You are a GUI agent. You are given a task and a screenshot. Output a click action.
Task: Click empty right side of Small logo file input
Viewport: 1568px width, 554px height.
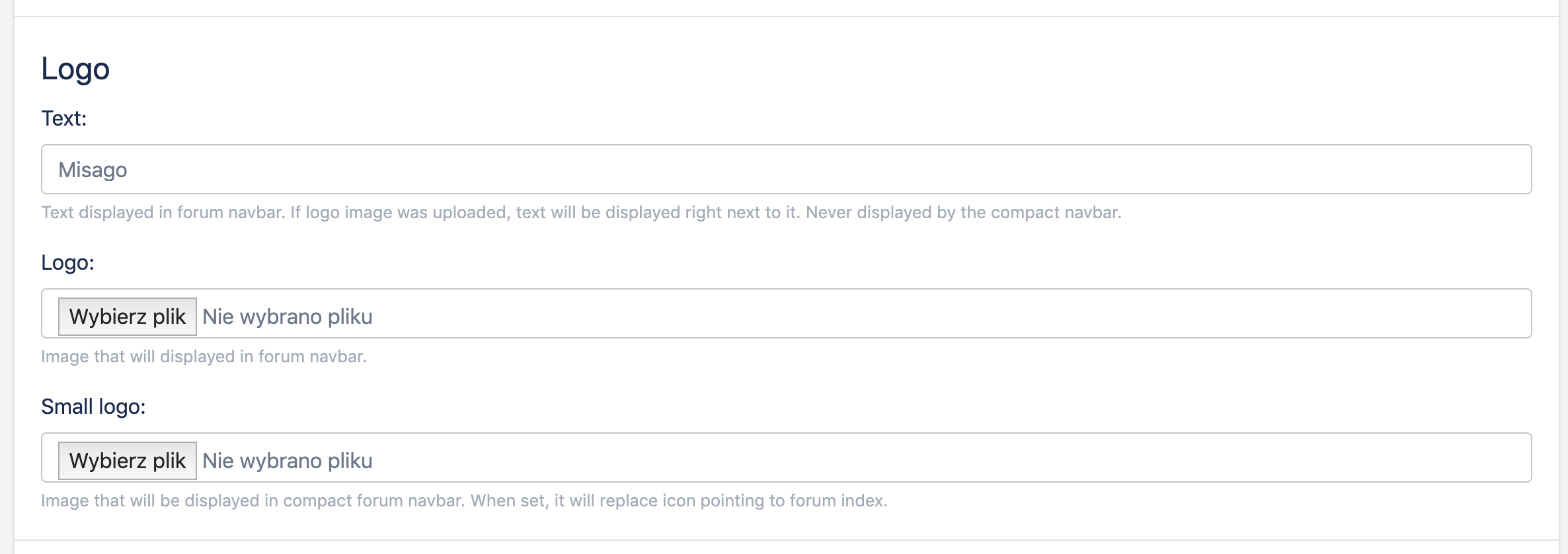tap(992, 457)
